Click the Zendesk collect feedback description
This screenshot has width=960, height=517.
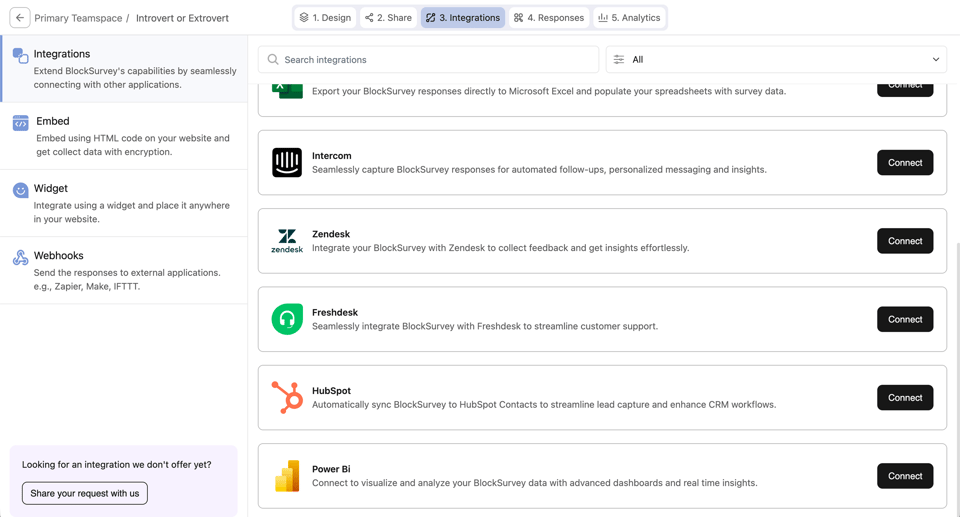[501, 247]
